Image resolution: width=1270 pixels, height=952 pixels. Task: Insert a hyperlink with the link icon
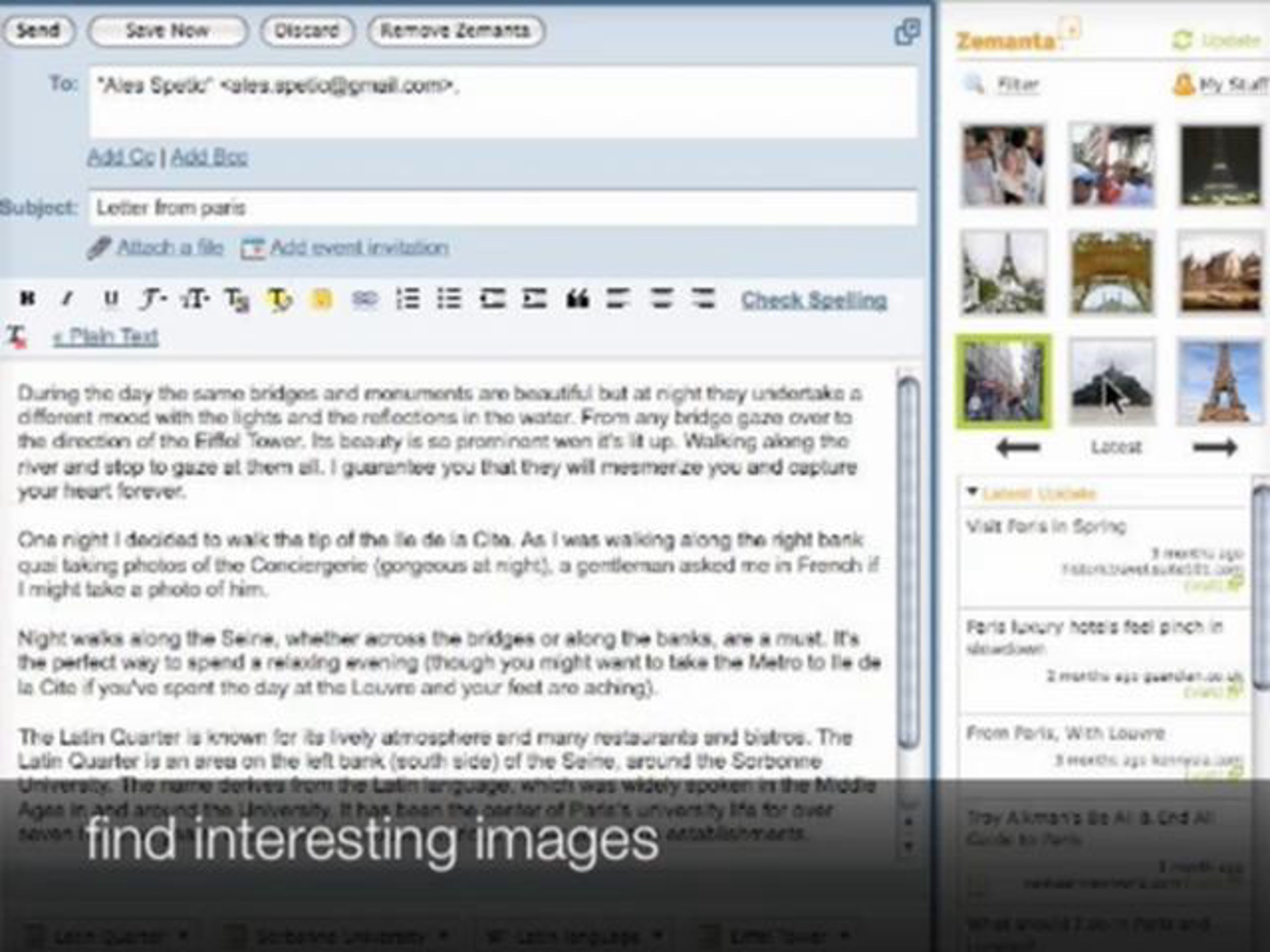364,299
